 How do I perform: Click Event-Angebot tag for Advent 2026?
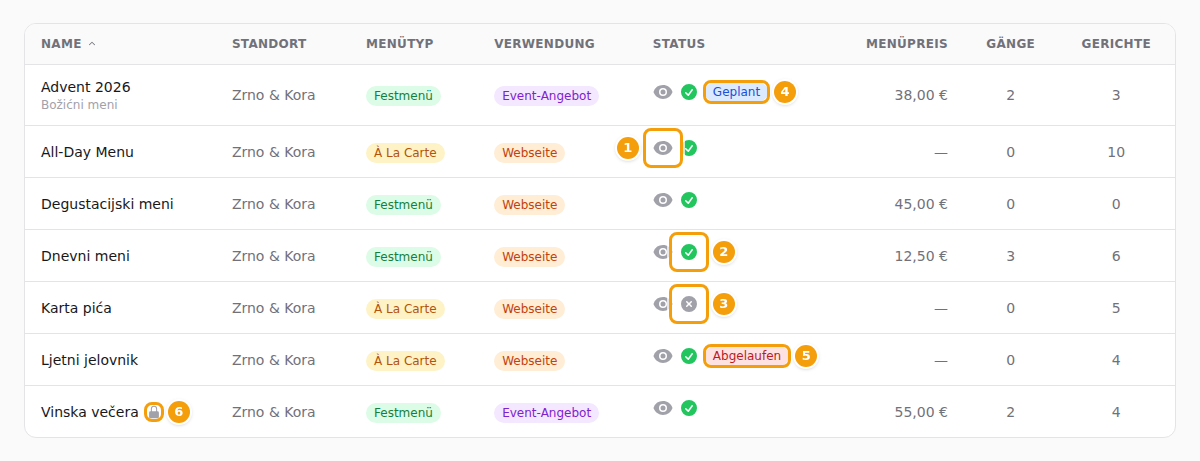pos(546,96)
